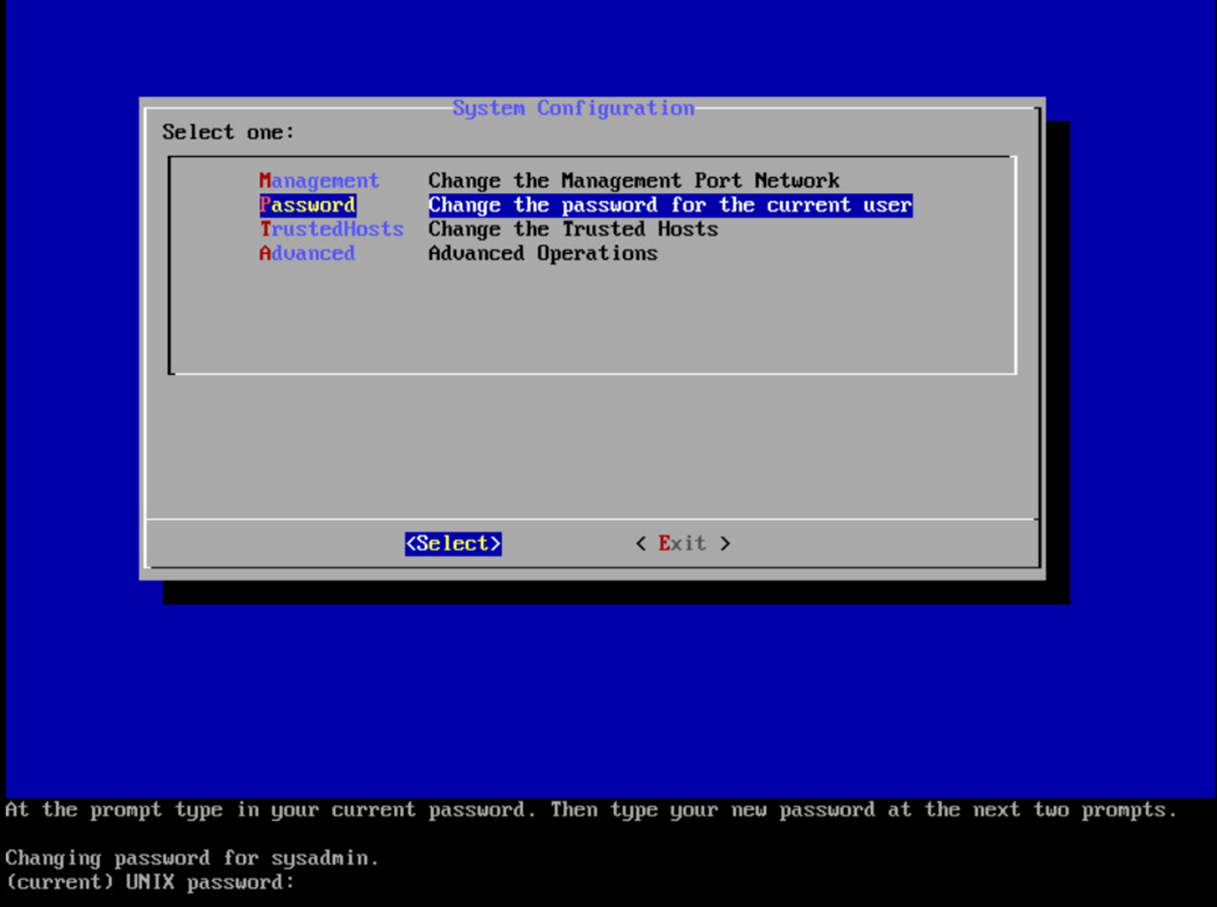Click the "Advanced Operations" description text
The height and width of the screenshot is (907, 1217).
[543, 253]
